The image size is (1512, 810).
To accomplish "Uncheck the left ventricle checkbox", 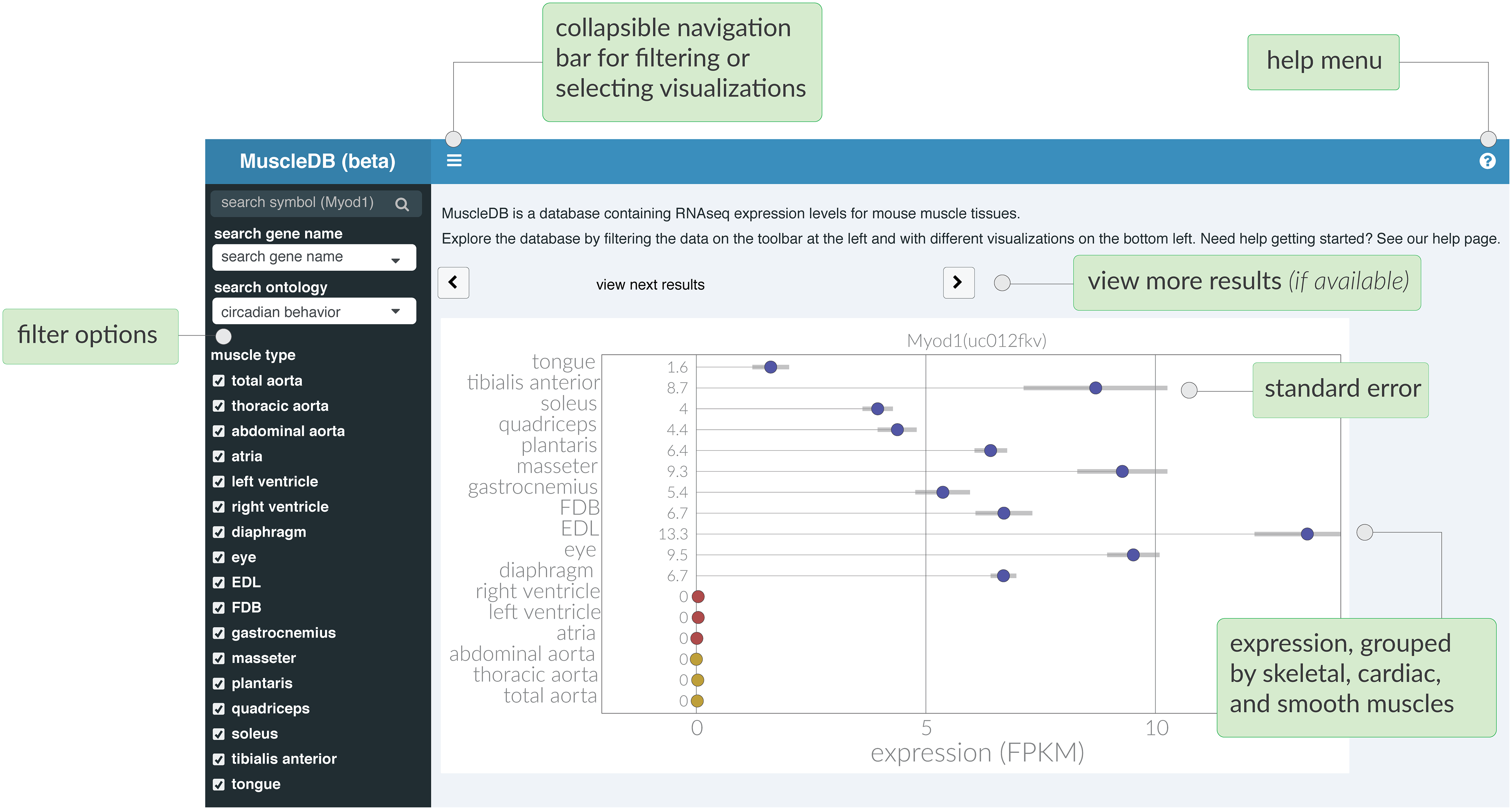I will pyautogui.click(x=219, y=482).
